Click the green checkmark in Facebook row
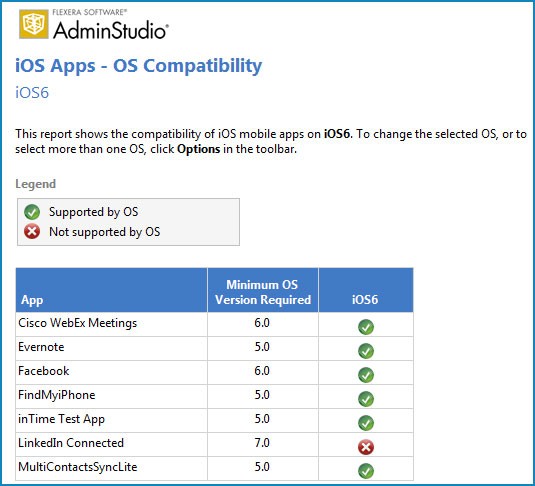535x486 pixels. [366, 375]
